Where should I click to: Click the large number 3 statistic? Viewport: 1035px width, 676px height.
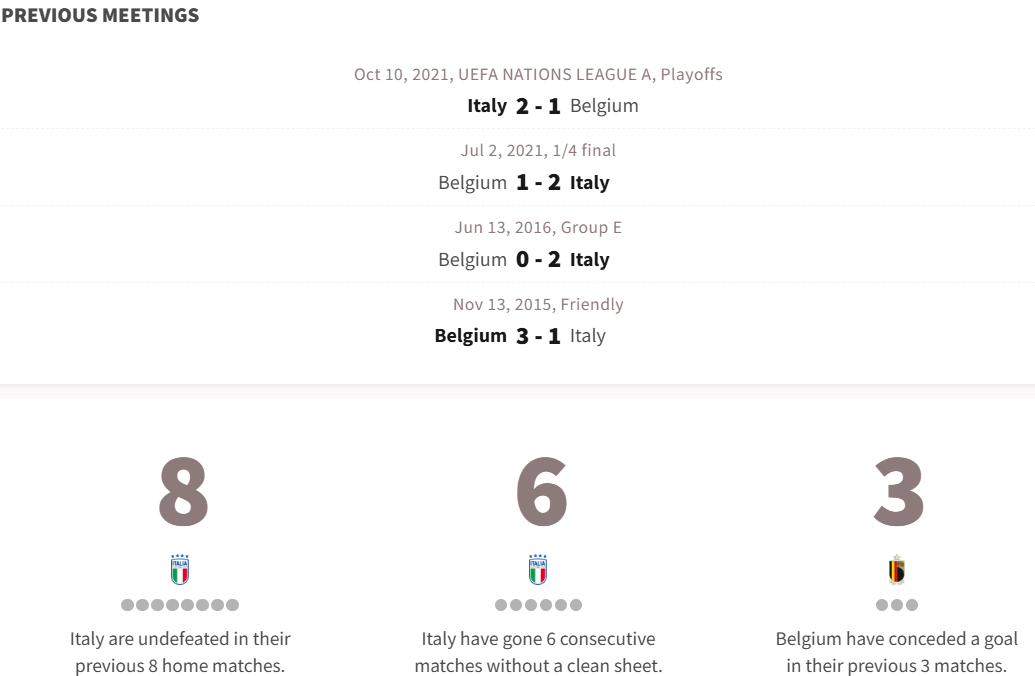898,492
